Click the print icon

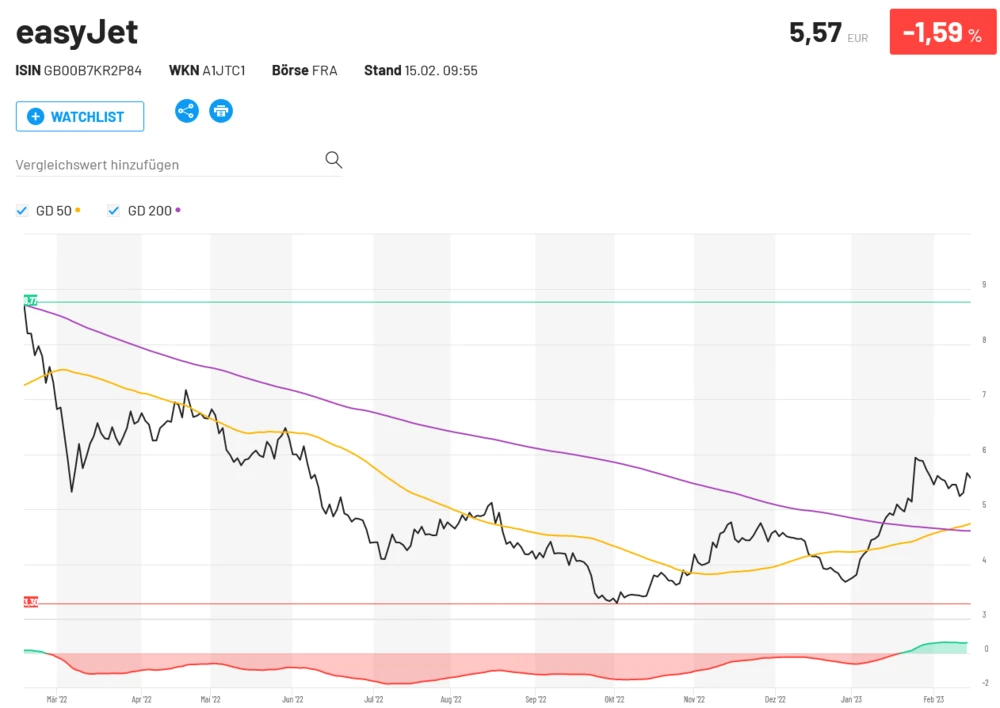point(221,111)
